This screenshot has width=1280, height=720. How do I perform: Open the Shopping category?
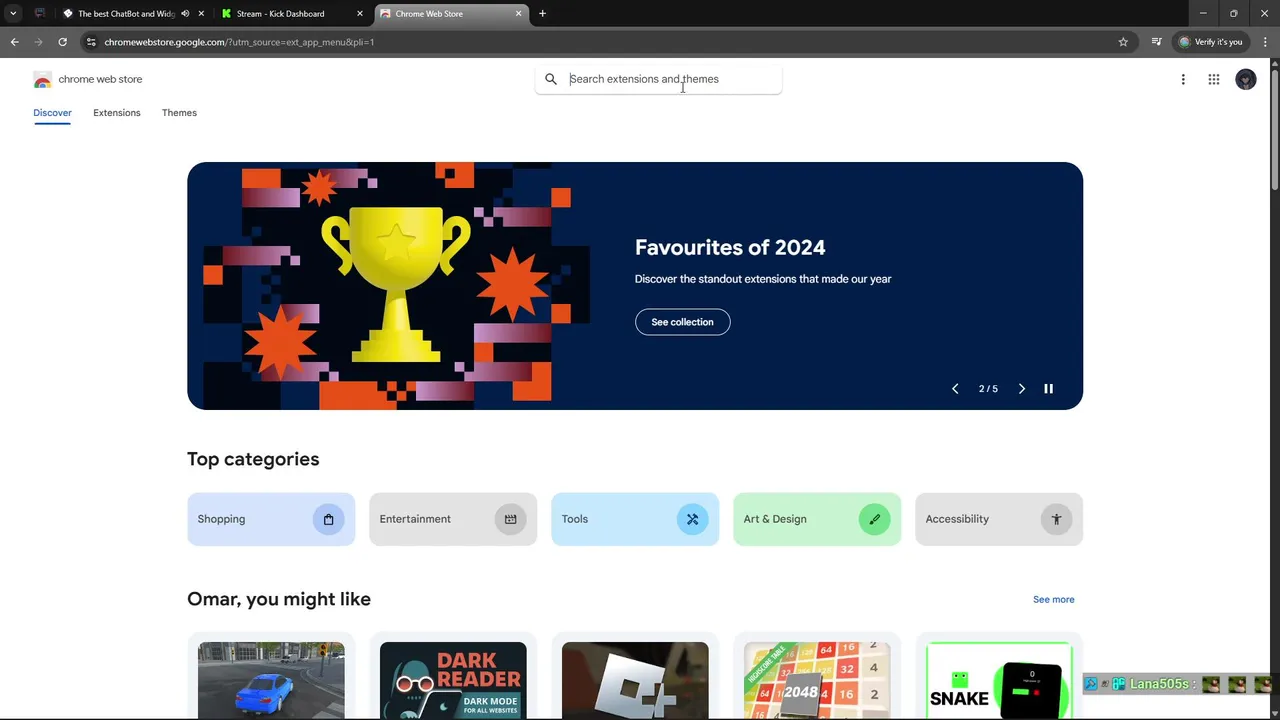pyautogui.click(x=271, y=519)
